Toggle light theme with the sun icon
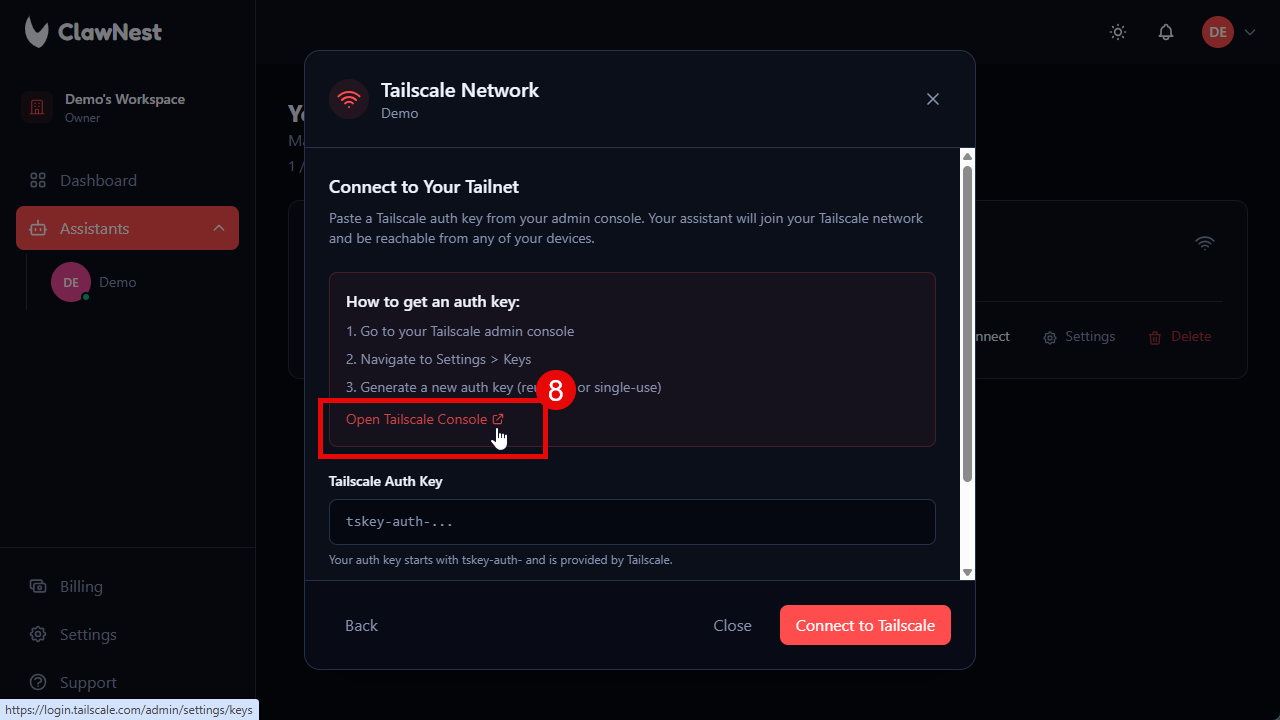Screen dimensions: 1280x720 (1117, 32)
